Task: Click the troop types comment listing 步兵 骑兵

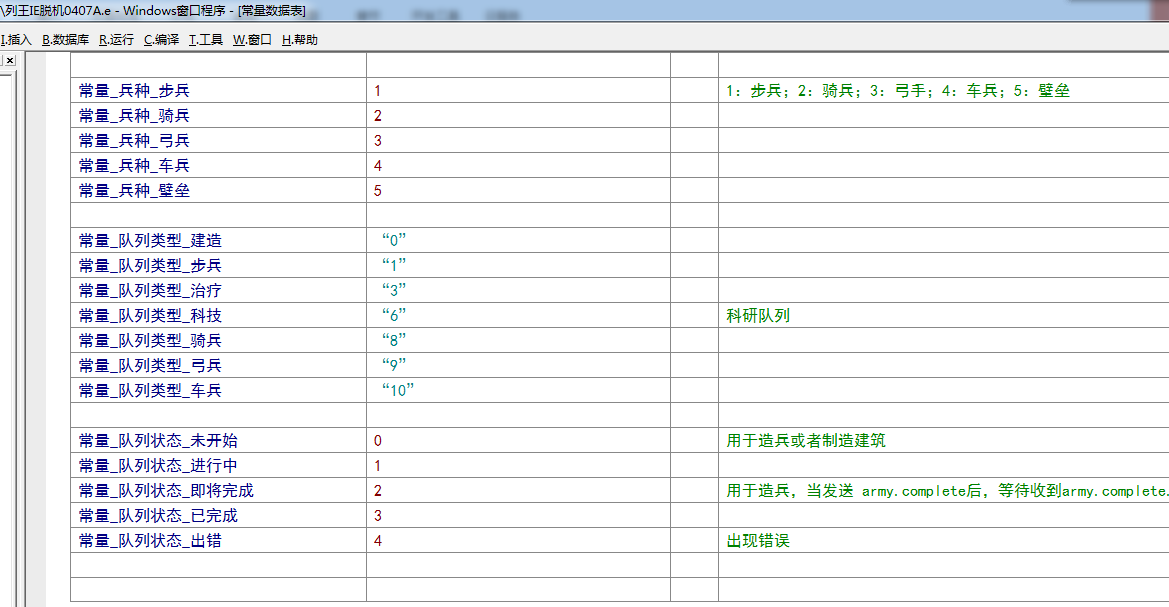Action: coord(898,91)
